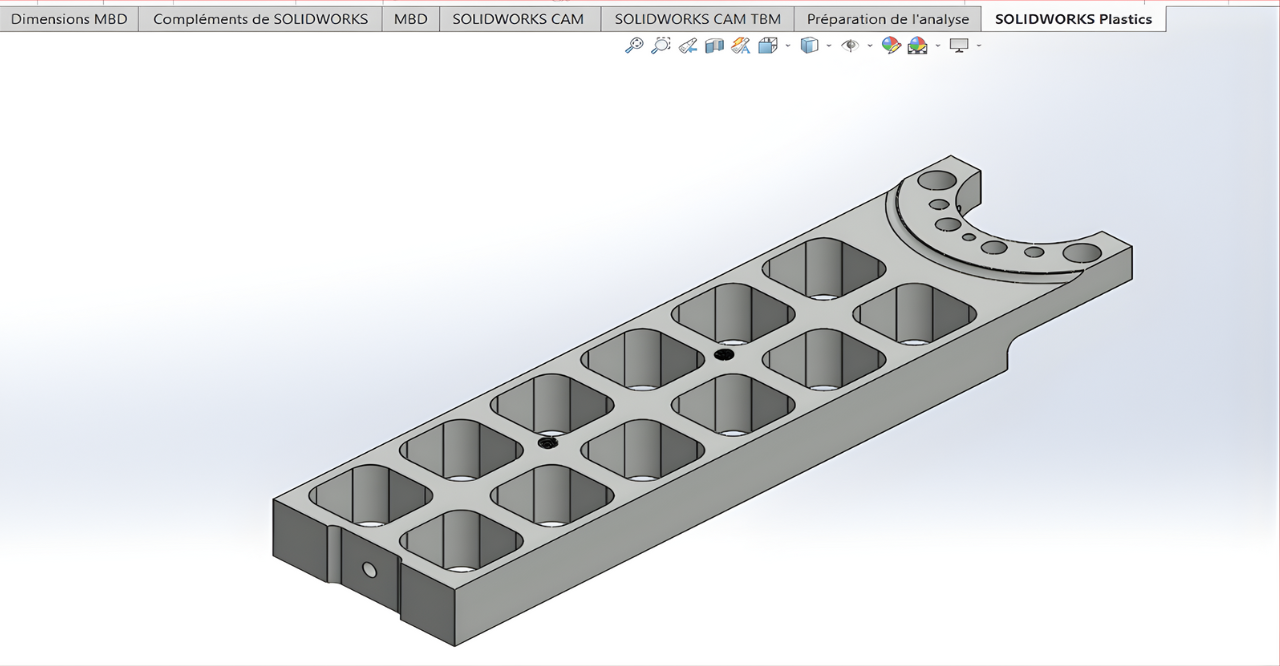Open the Préparation de l'analyse tab
Viewport: 1280px width, 666px height.
point(887,19)
